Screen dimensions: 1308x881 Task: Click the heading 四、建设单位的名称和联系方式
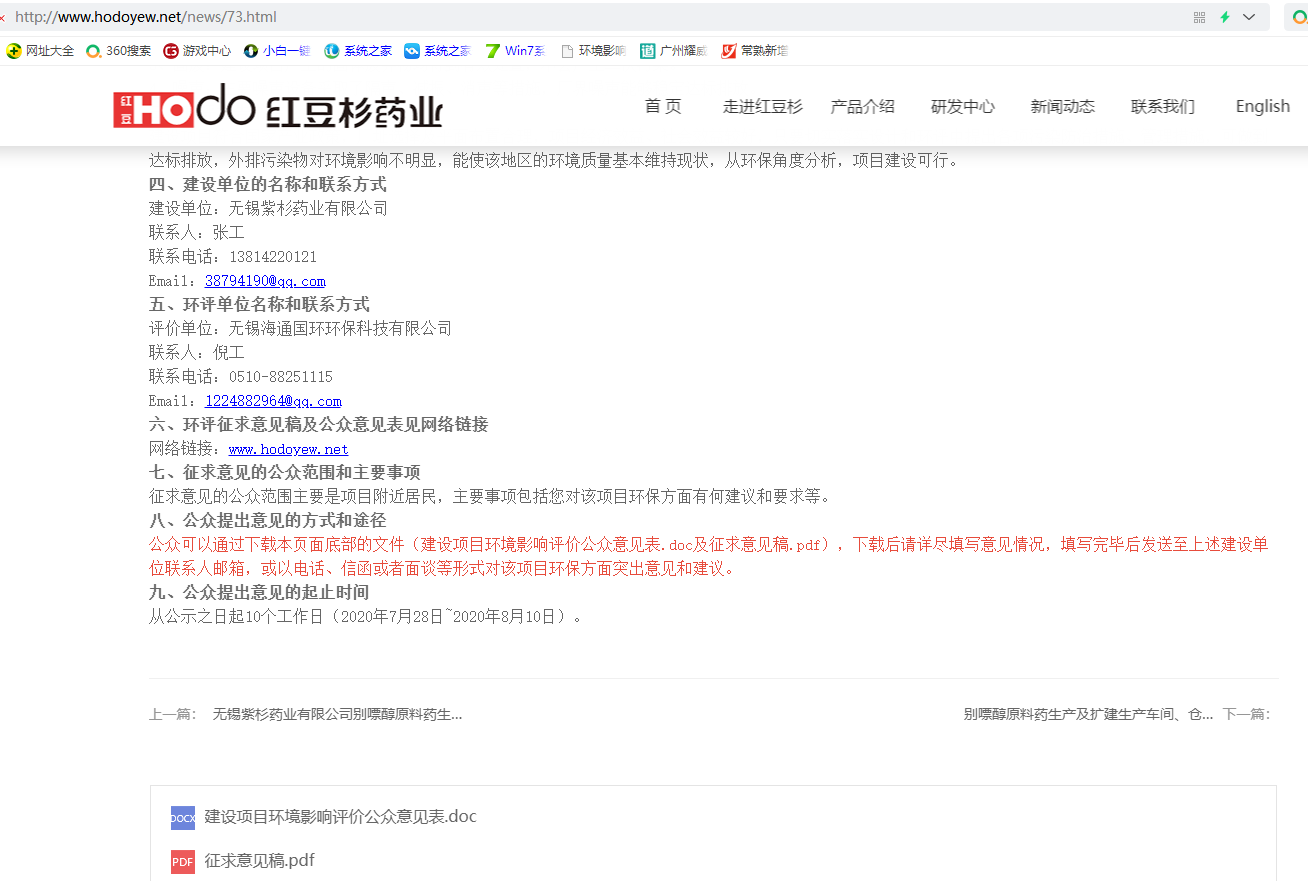[x=268, y=184]
